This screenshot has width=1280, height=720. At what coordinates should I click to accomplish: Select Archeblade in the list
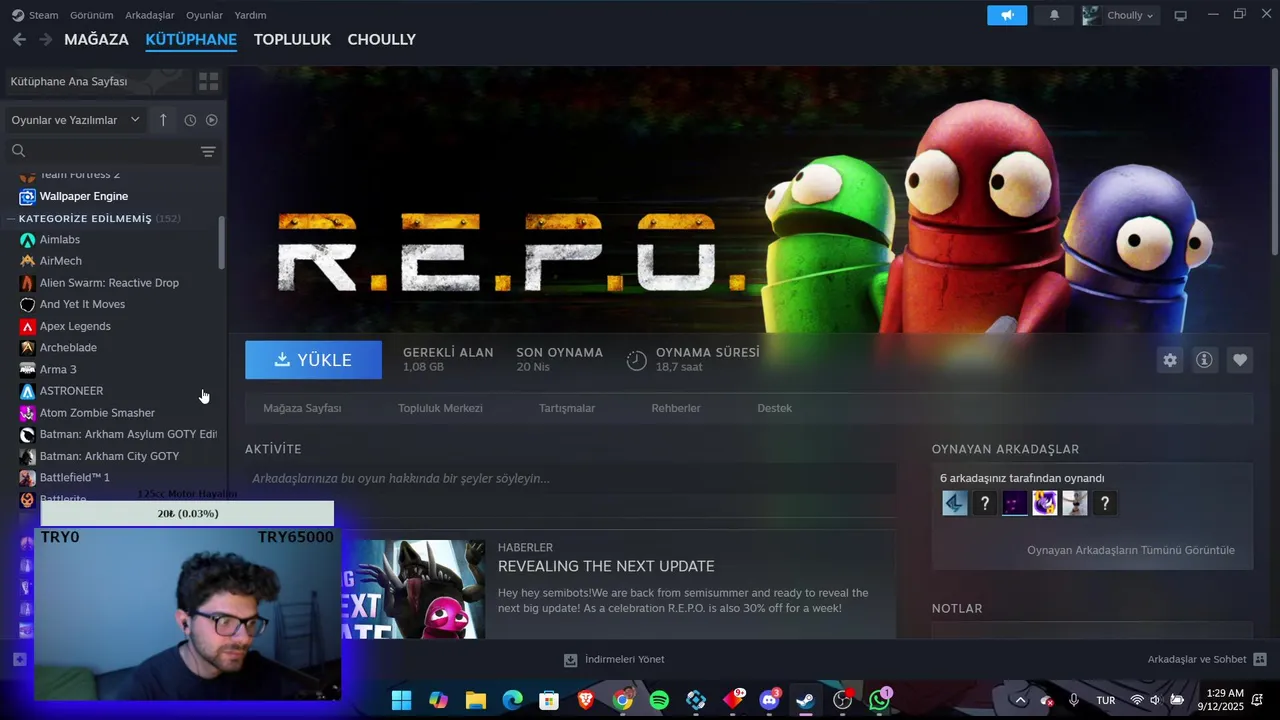pyautogui.click(x=68, y=347)
